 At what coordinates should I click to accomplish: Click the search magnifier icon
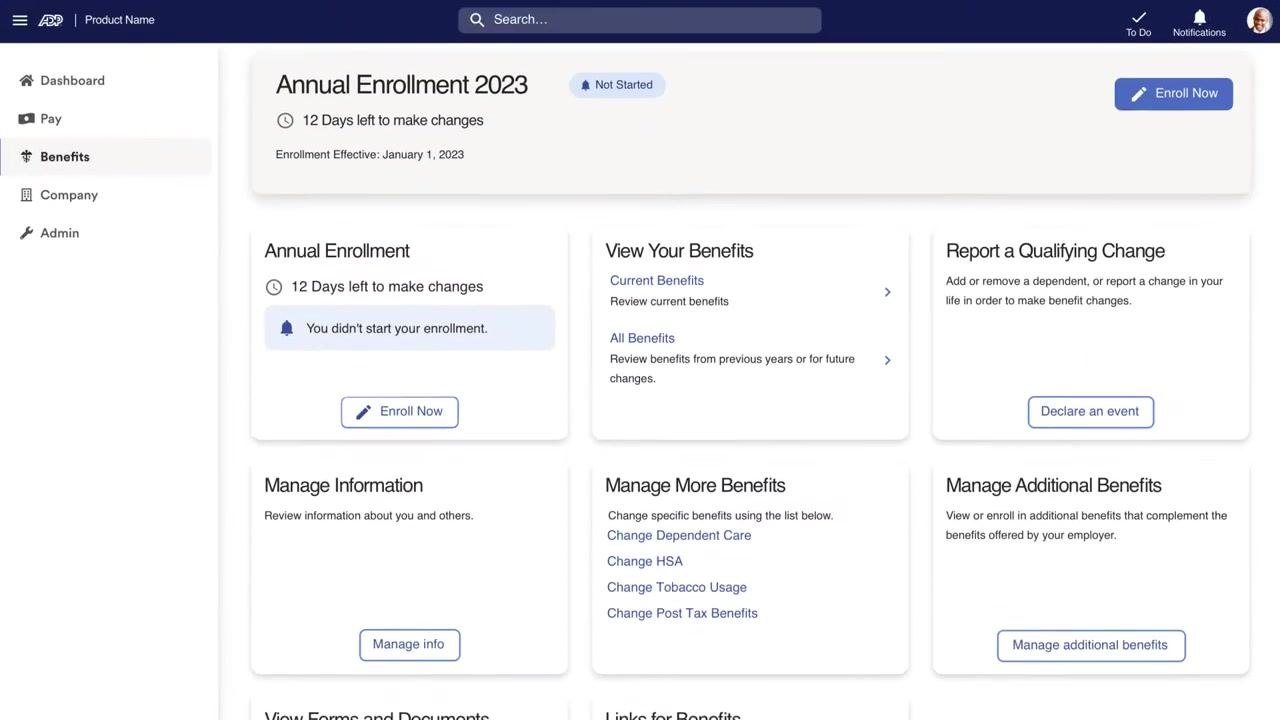[x=477, y=20]
